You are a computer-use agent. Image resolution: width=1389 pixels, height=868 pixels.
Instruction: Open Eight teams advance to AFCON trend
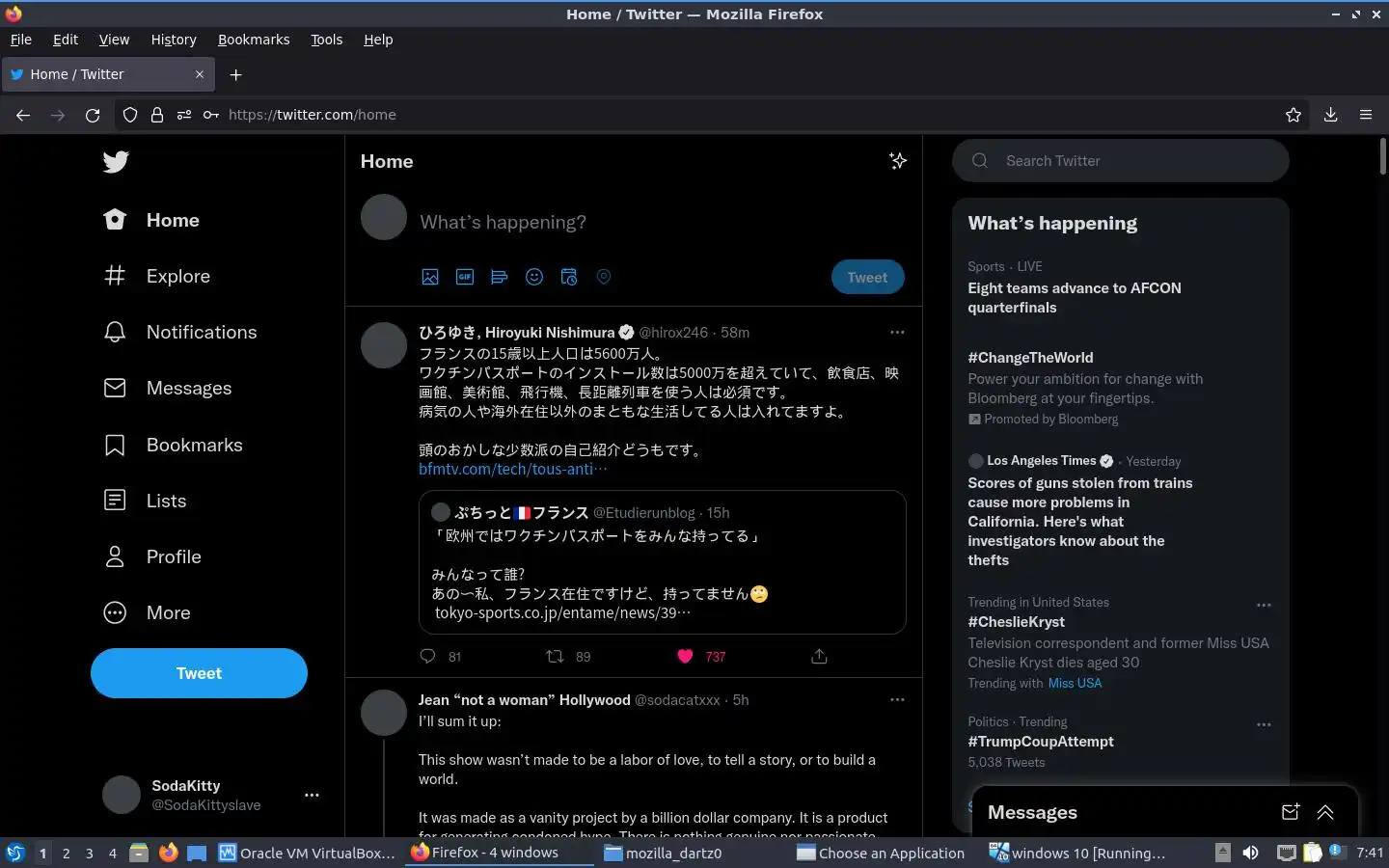(x=1075, y=298)
